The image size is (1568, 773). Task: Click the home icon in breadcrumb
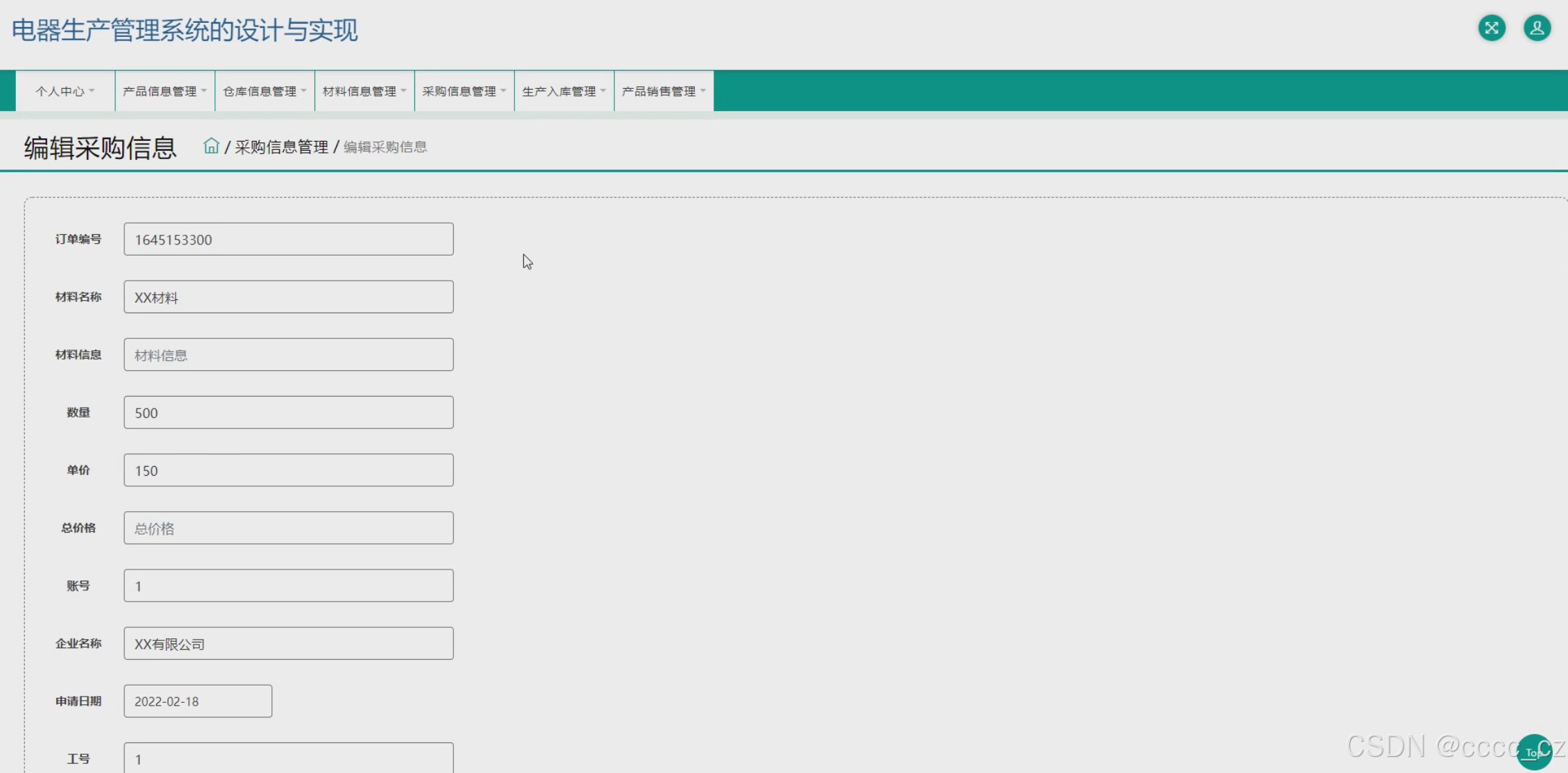(x=211, y=146)
